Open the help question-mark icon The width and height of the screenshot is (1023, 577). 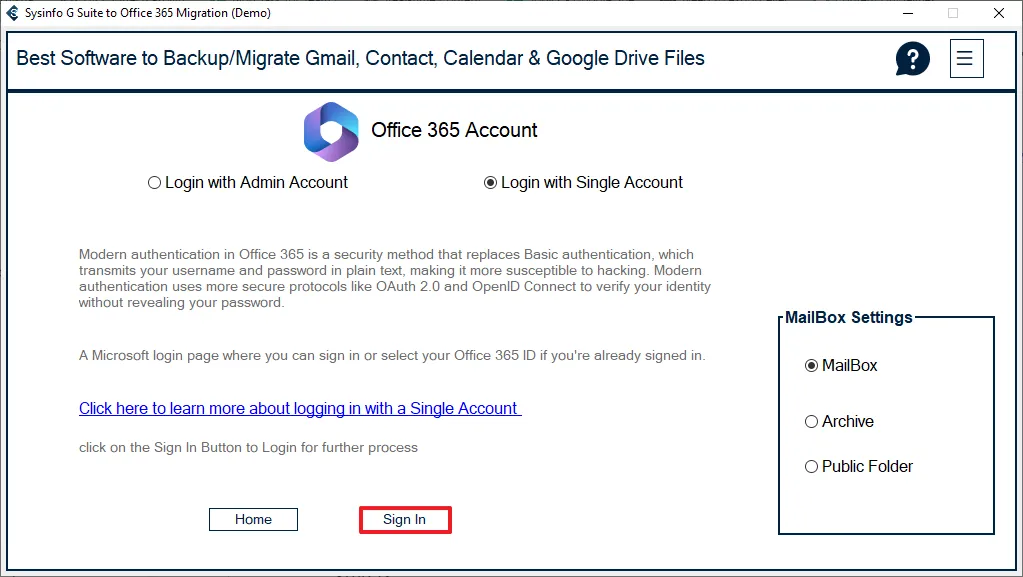pos(912,59)
